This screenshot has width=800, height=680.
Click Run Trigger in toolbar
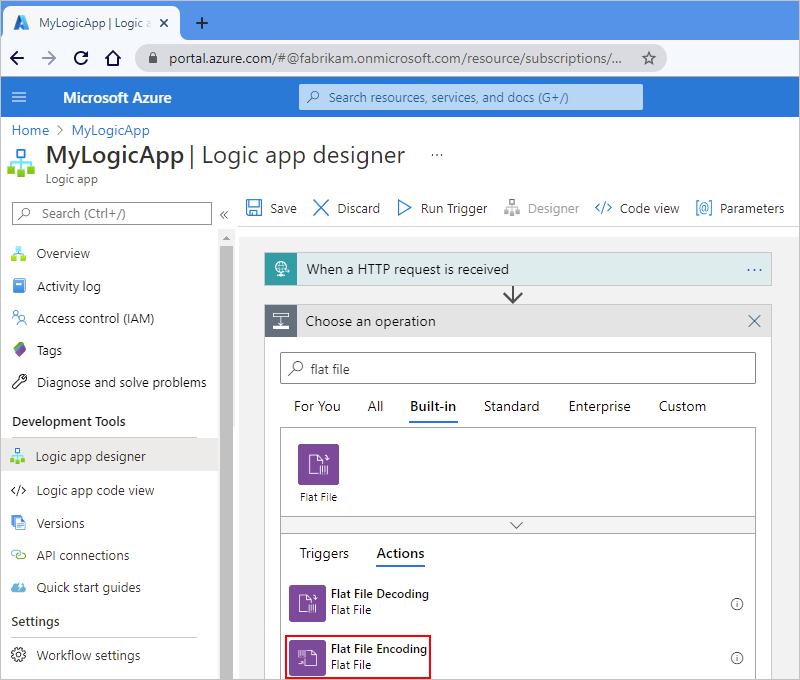(x=442, y=208)
